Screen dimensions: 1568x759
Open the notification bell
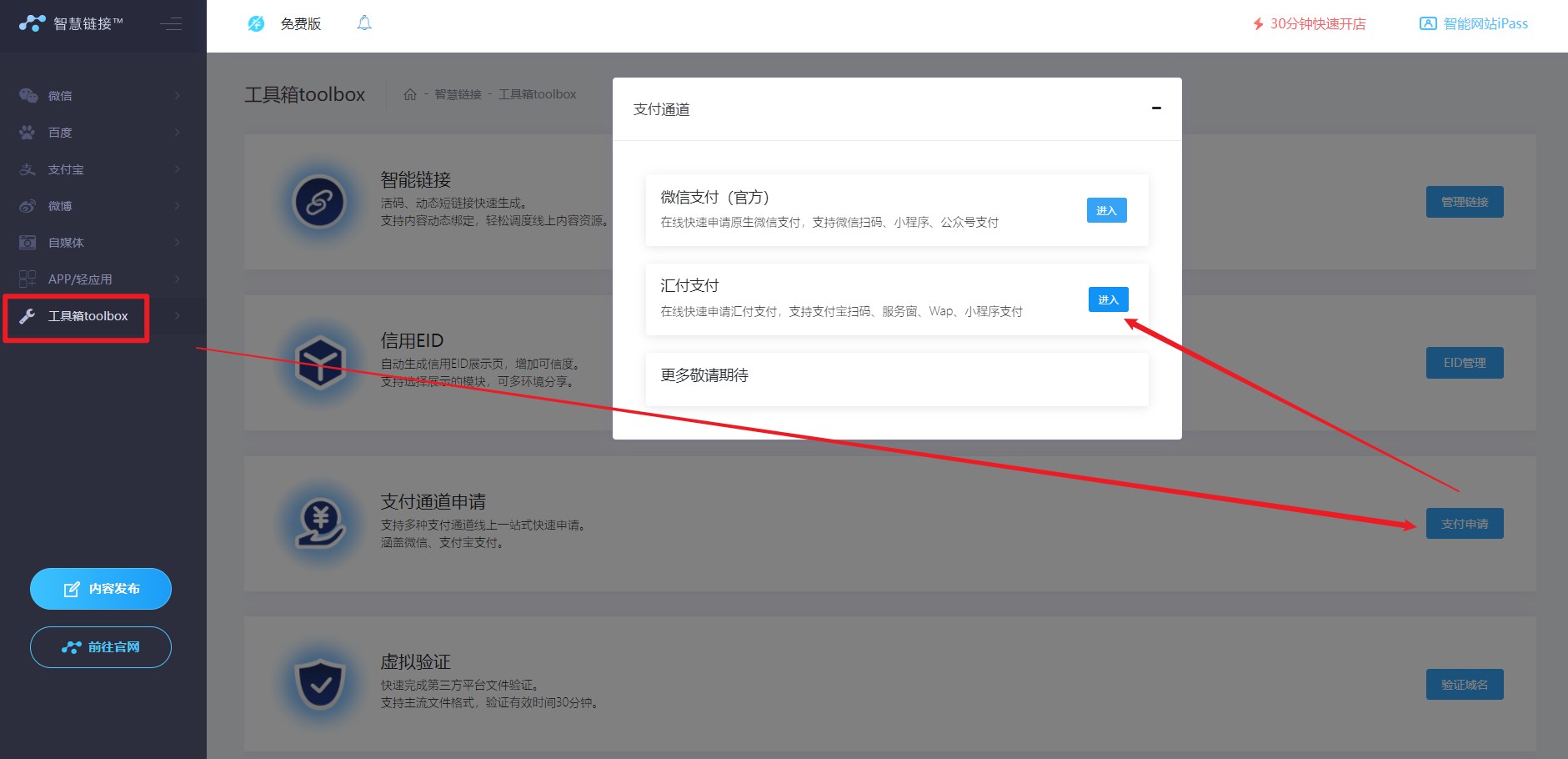364,23
